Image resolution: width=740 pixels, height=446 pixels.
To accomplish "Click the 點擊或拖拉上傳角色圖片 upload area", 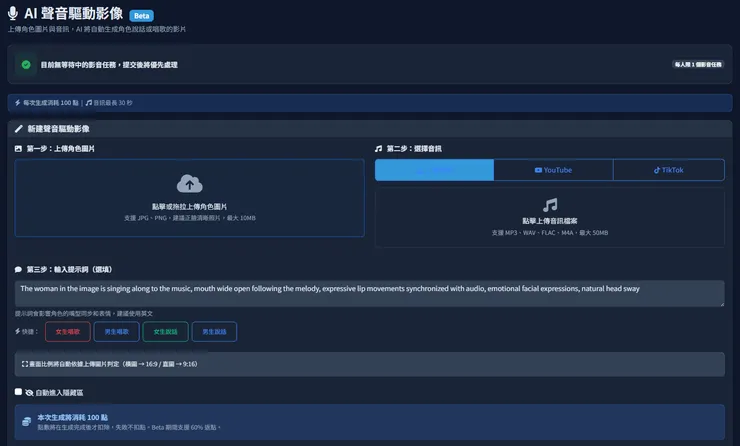I will click(x=190, y=198).
